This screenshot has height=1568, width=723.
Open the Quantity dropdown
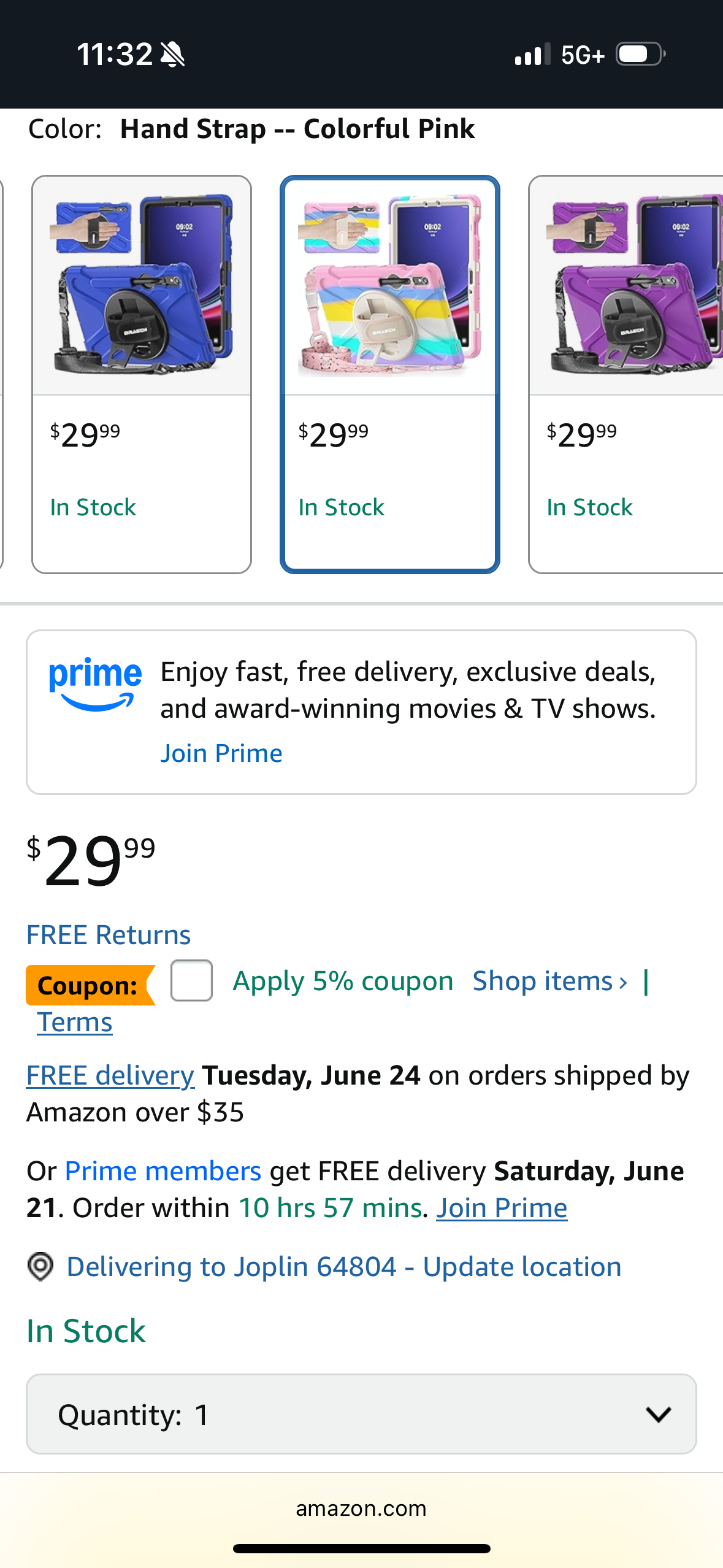tap(361, 1414)
